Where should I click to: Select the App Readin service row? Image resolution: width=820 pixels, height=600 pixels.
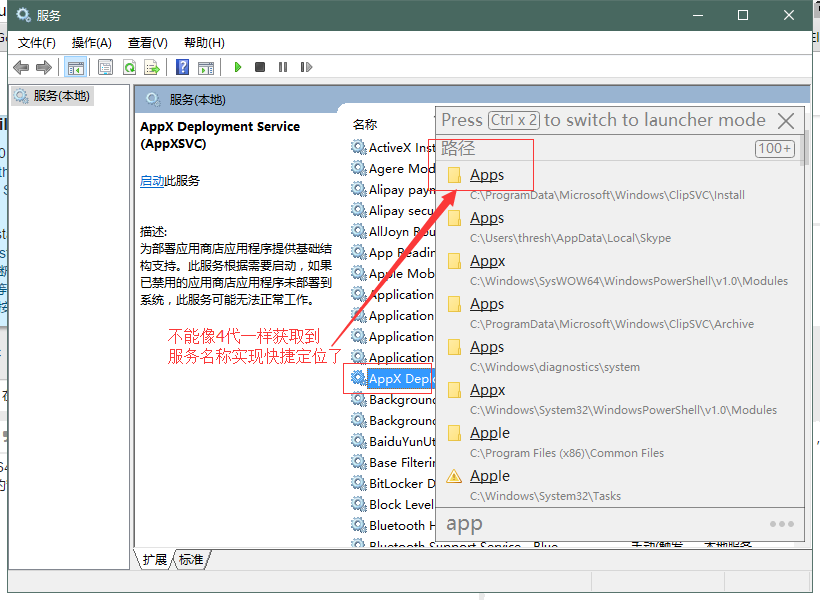(393, 253)
